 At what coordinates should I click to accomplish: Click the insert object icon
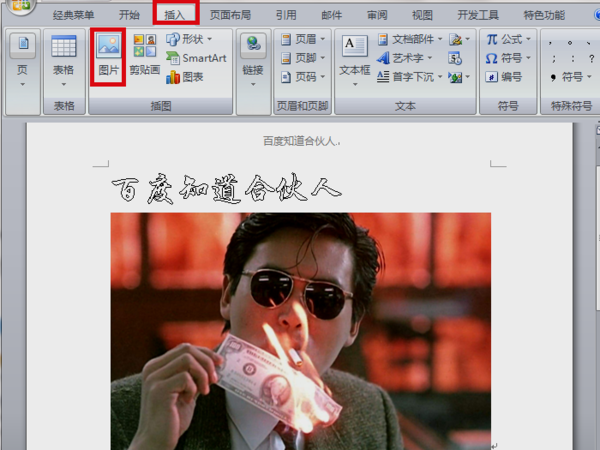coord(459,77)
